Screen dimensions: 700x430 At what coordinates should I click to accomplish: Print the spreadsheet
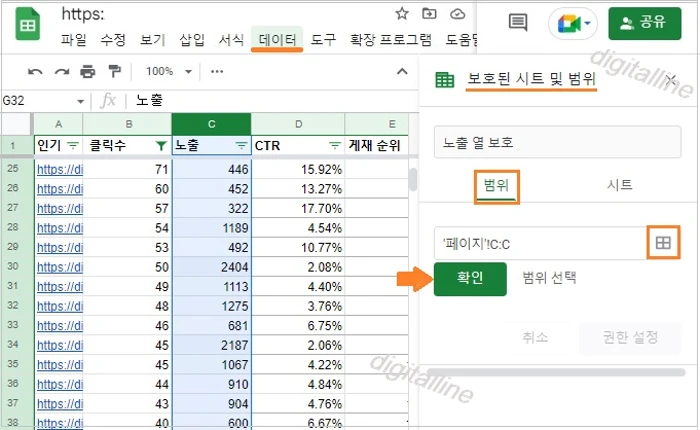(88, 71)
